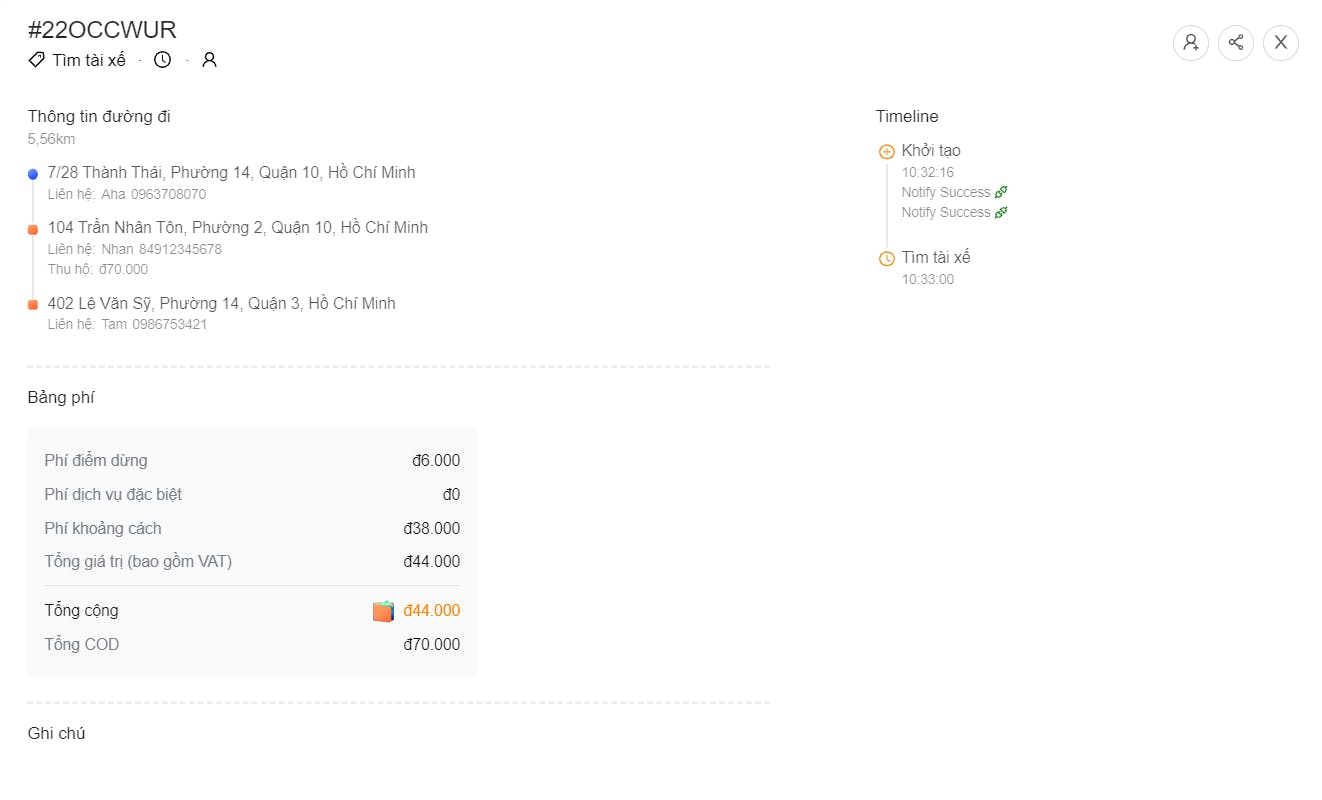Click the Tìm tài xế timeline clock marker
1322x800 pixels.
click(886, 259)
